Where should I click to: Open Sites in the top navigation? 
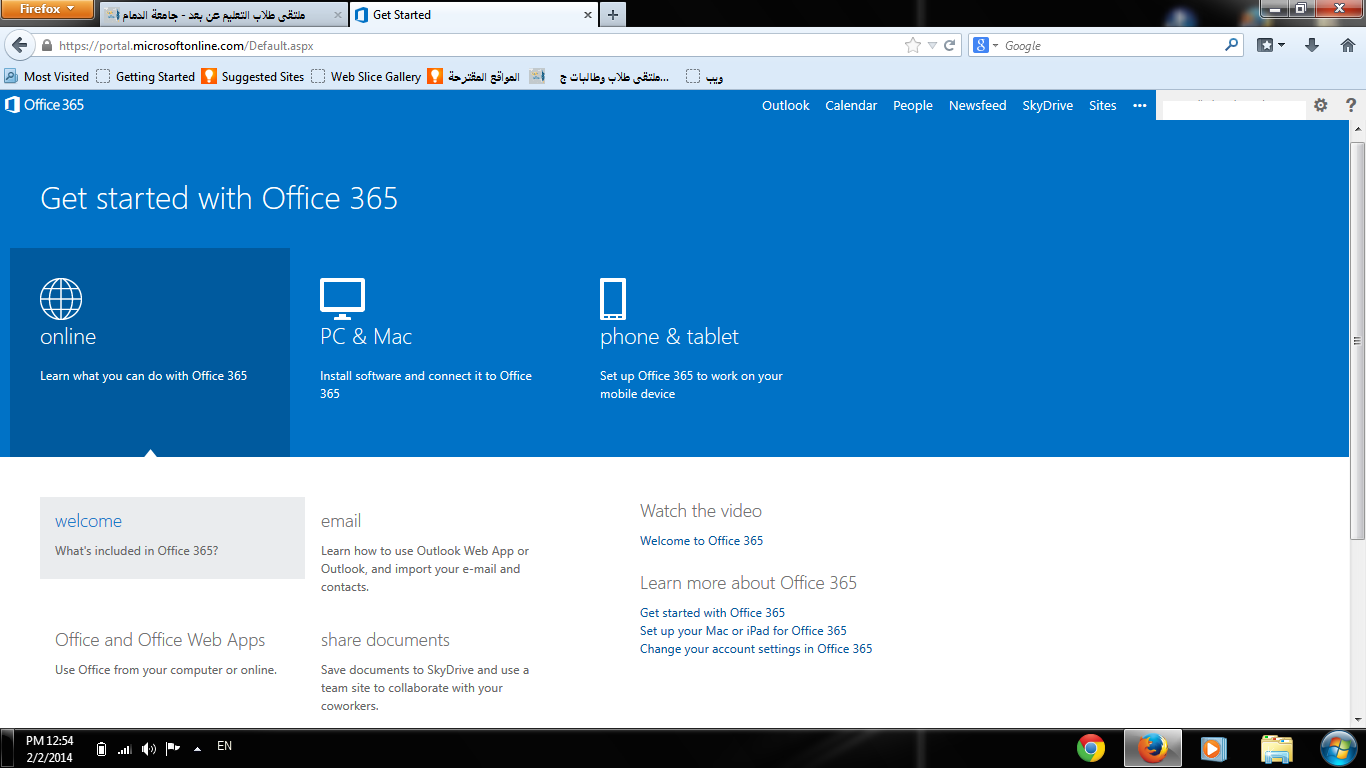[1103, 105]
